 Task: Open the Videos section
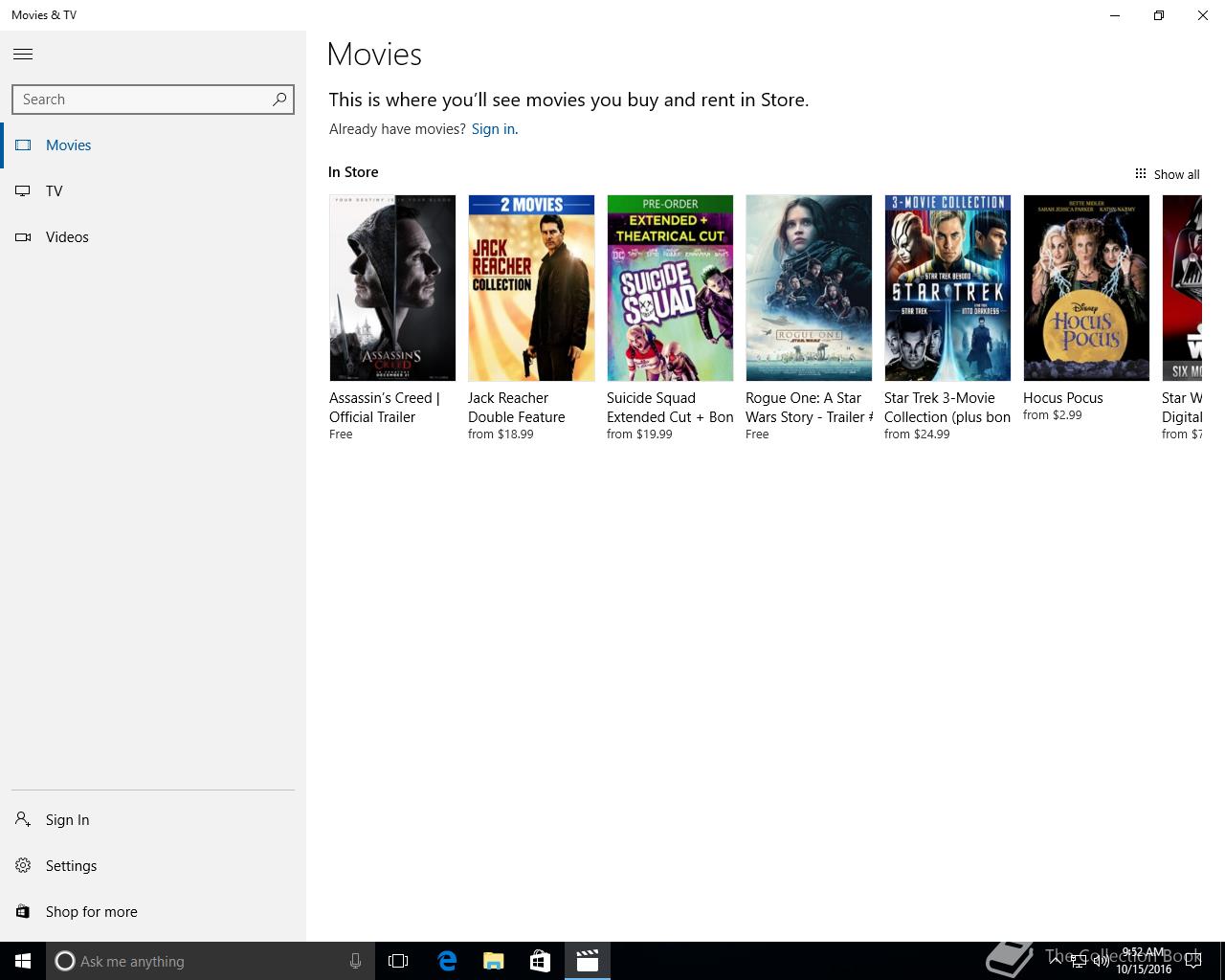tap(153, 237)
